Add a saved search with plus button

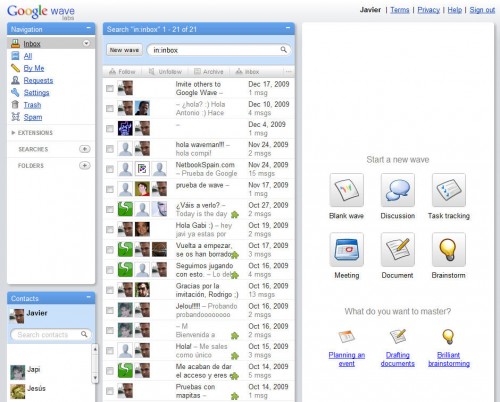[85, 149]
